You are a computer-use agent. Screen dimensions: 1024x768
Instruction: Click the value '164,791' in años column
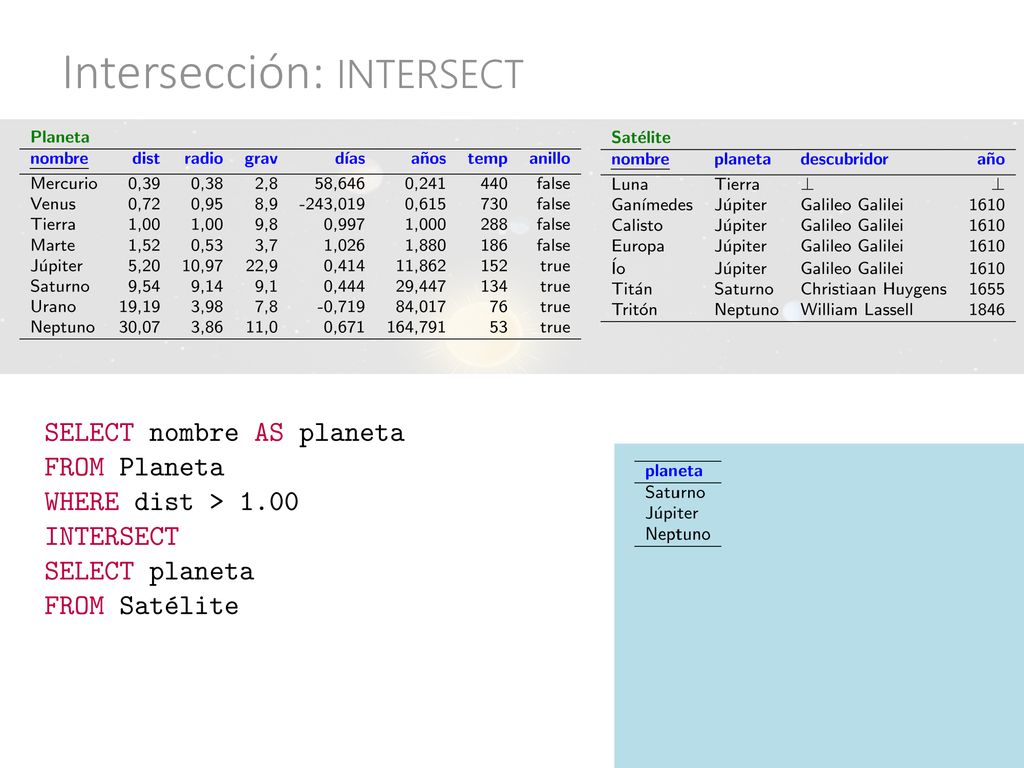tap(416, 327)
